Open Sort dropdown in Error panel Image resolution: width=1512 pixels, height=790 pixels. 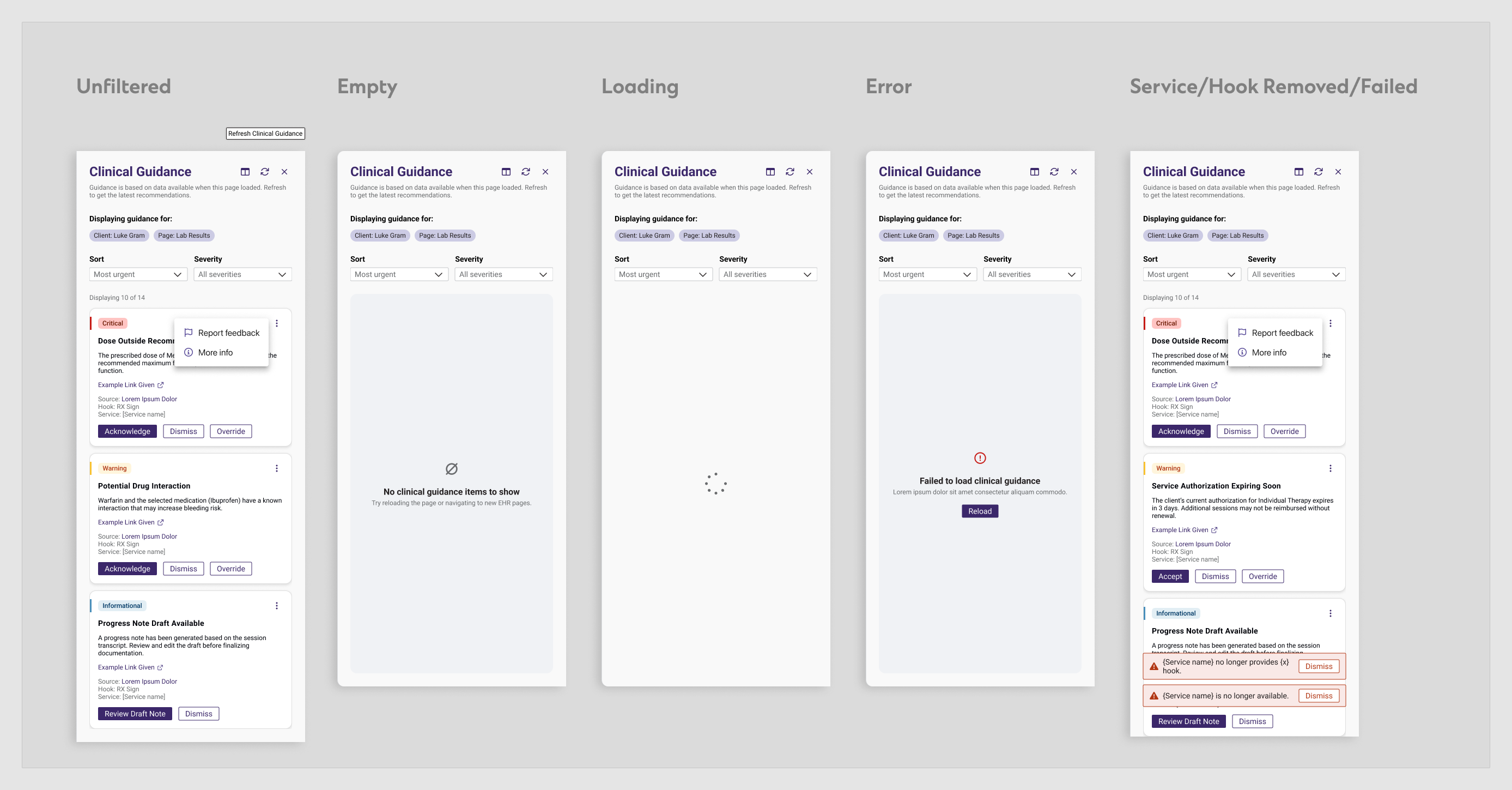927,274
